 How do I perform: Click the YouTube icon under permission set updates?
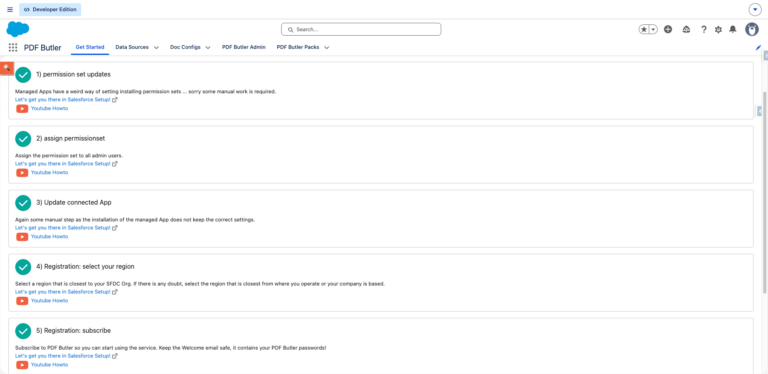22,109
